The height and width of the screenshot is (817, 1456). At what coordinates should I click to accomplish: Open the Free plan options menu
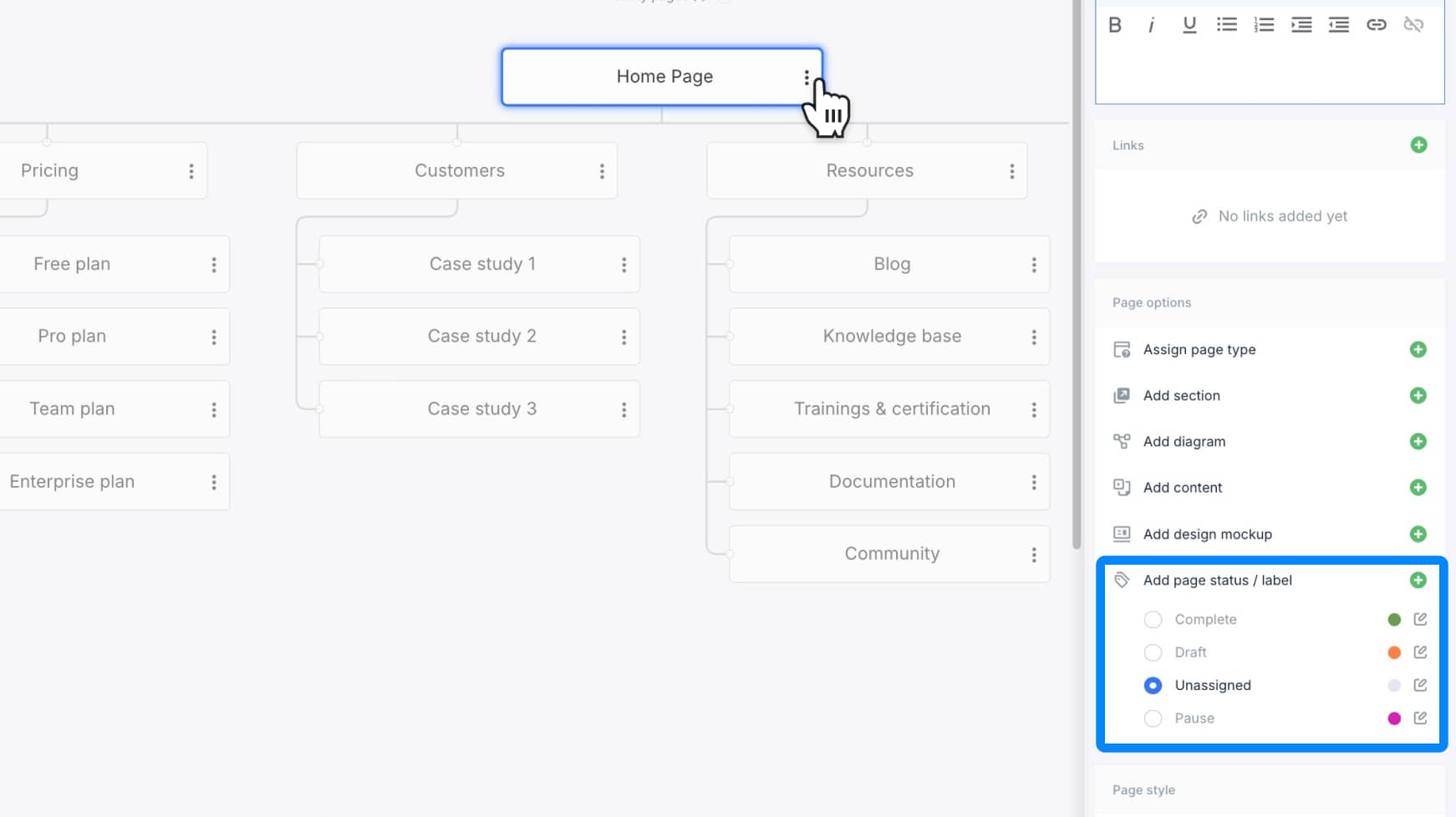(x=214, y=265)
